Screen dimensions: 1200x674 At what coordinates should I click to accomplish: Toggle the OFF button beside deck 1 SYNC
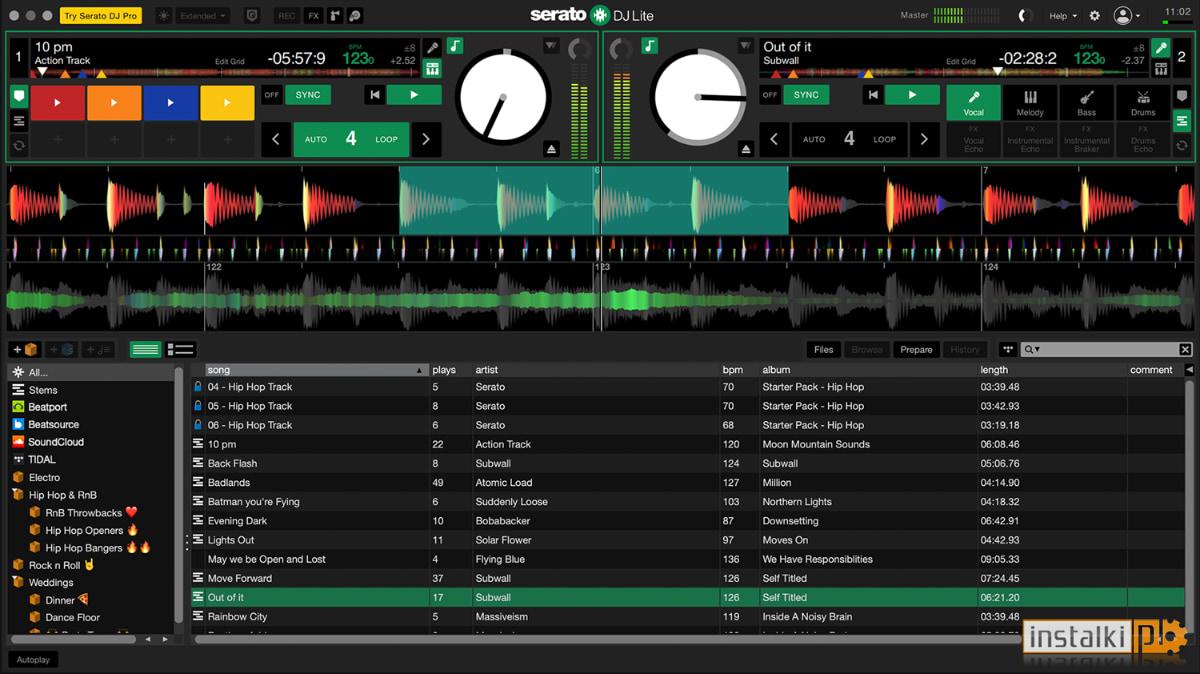[x=271, y=95]
